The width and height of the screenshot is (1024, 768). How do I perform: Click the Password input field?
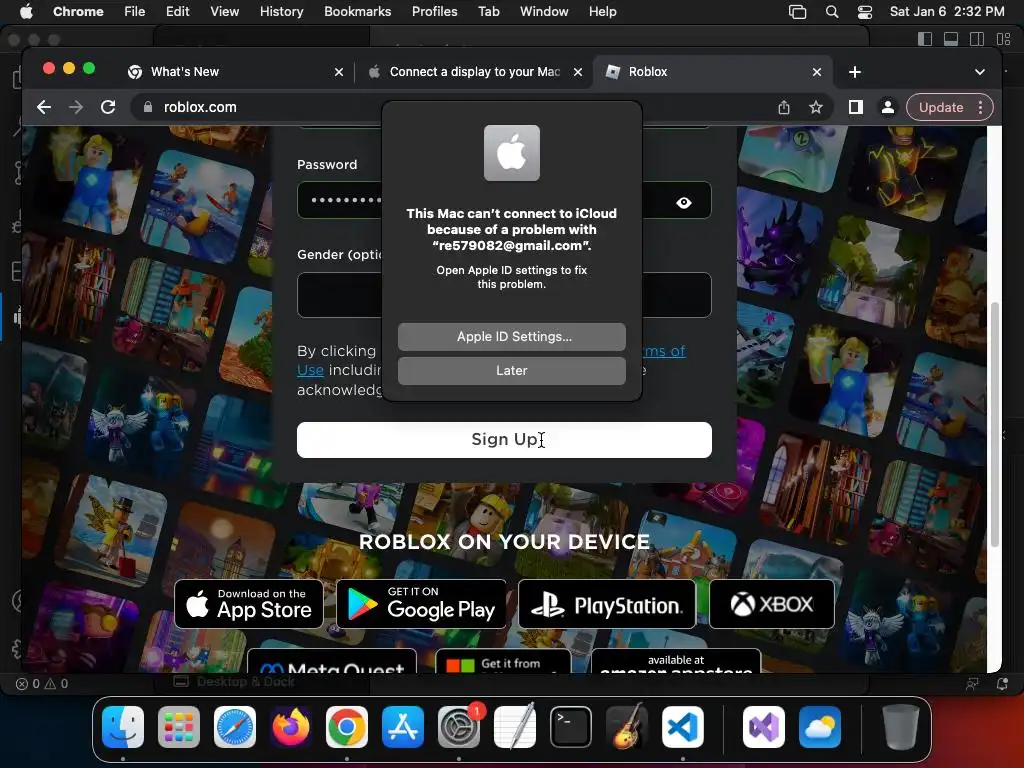pos(504,200)
